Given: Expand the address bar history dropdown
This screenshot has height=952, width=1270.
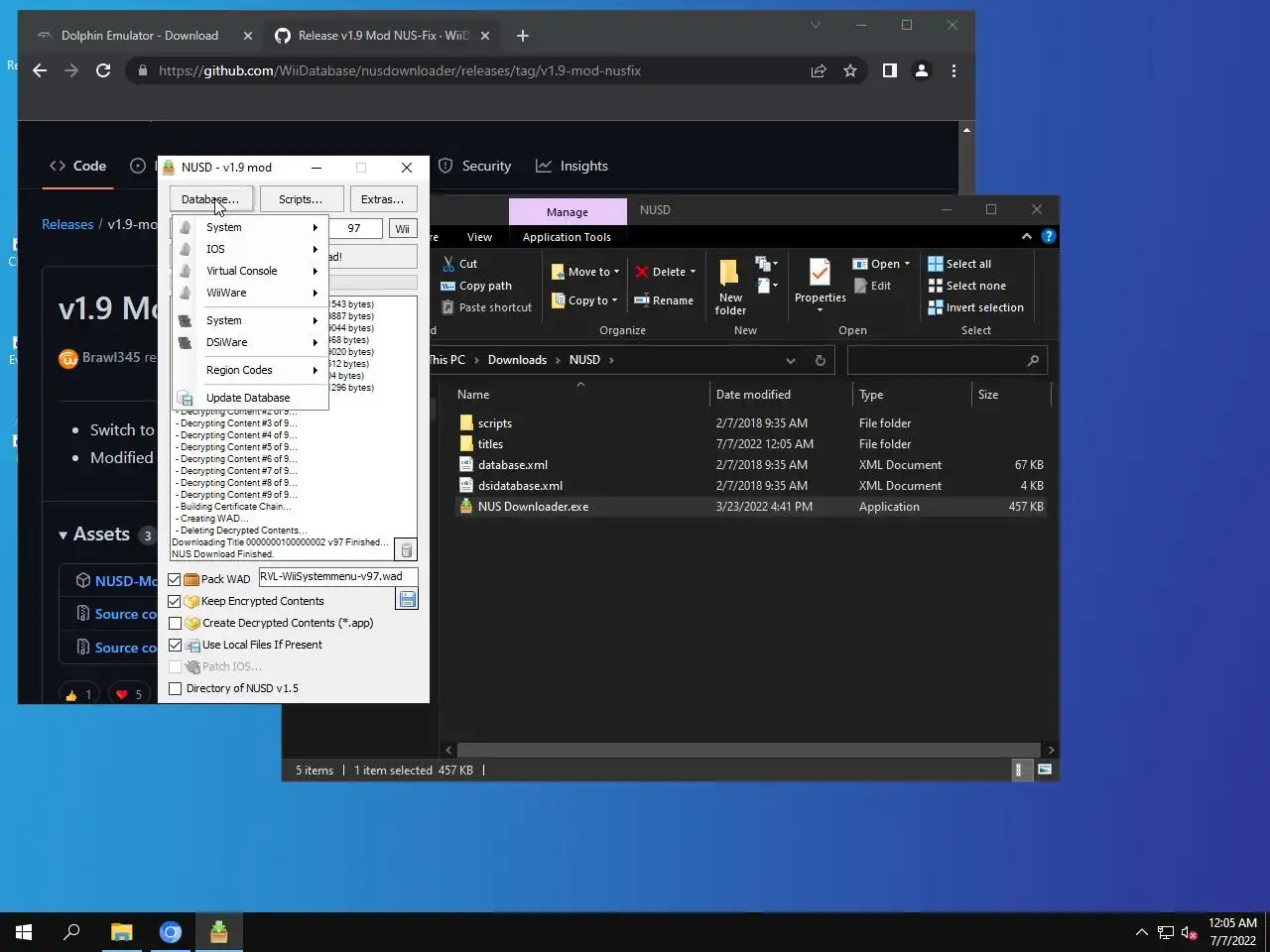Looking at the screenshot, I should [x=791, y=360].
